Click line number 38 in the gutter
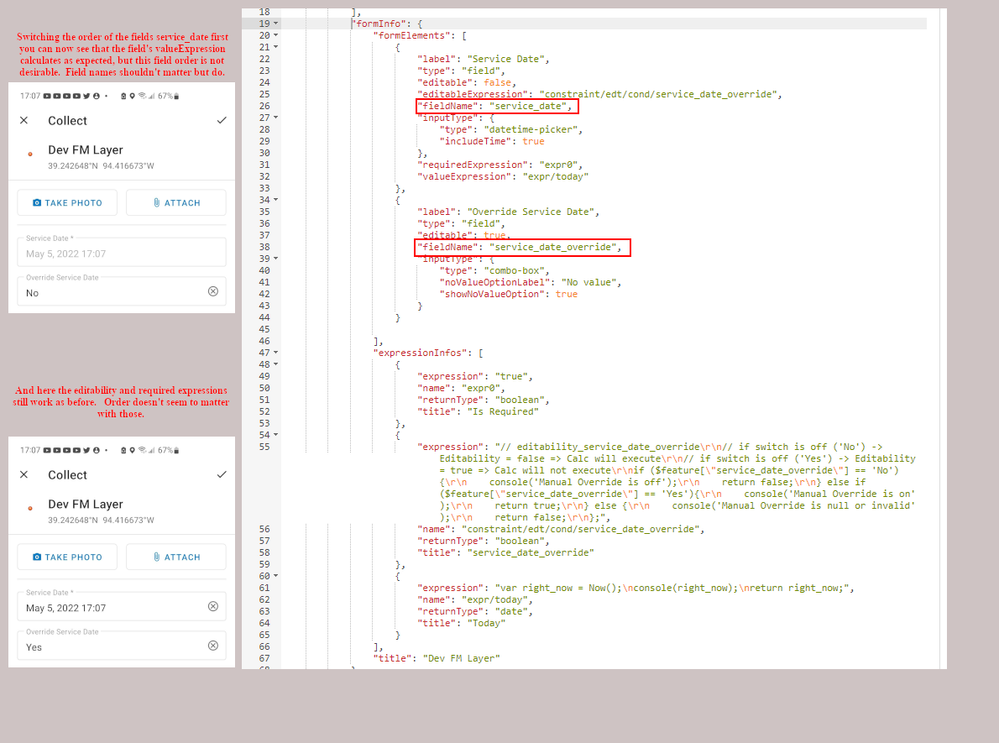Viewport: 999px width, 743px height. 264,247
